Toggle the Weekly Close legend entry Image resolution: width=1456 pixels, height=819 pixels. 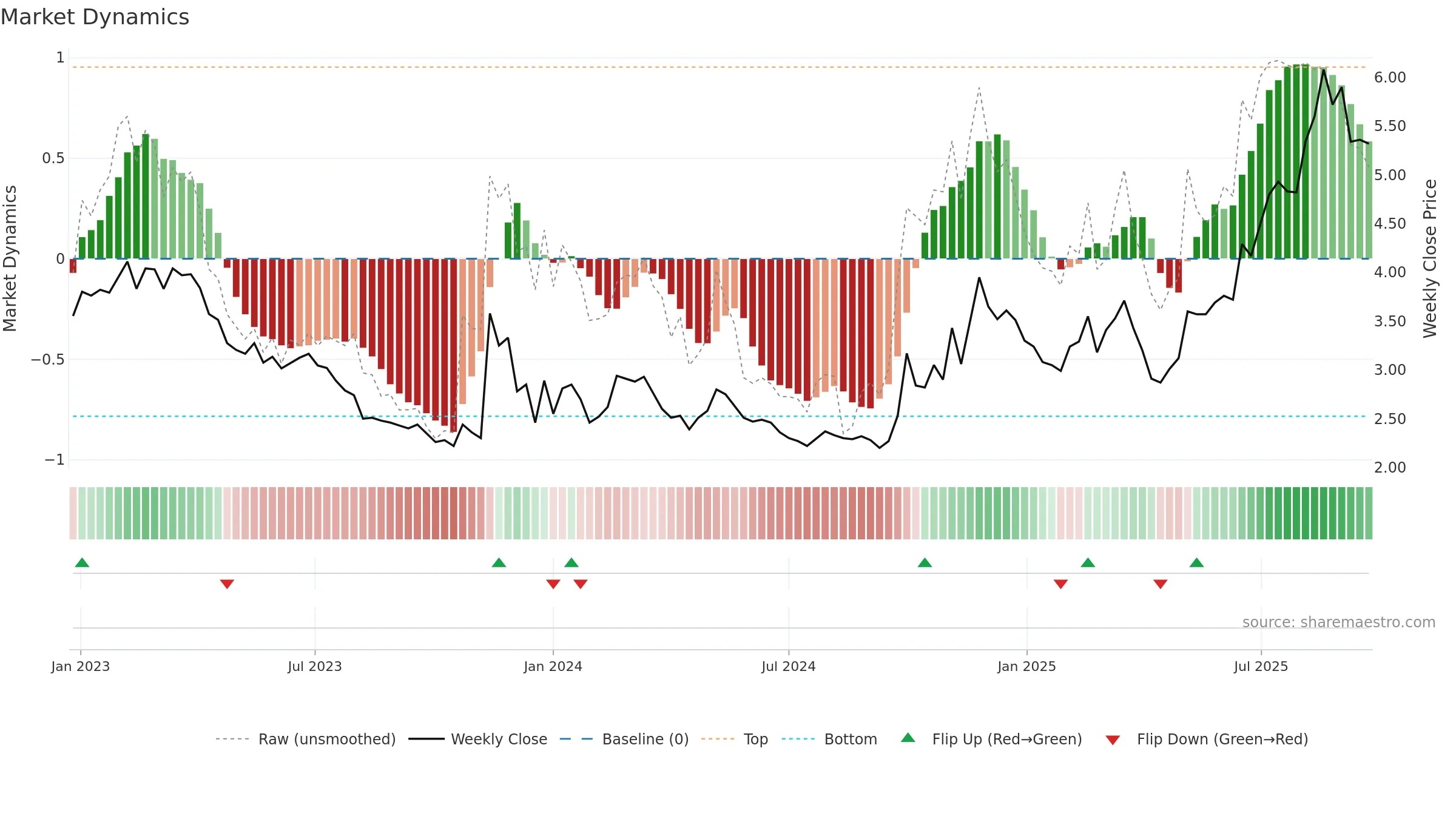[477, 739]
